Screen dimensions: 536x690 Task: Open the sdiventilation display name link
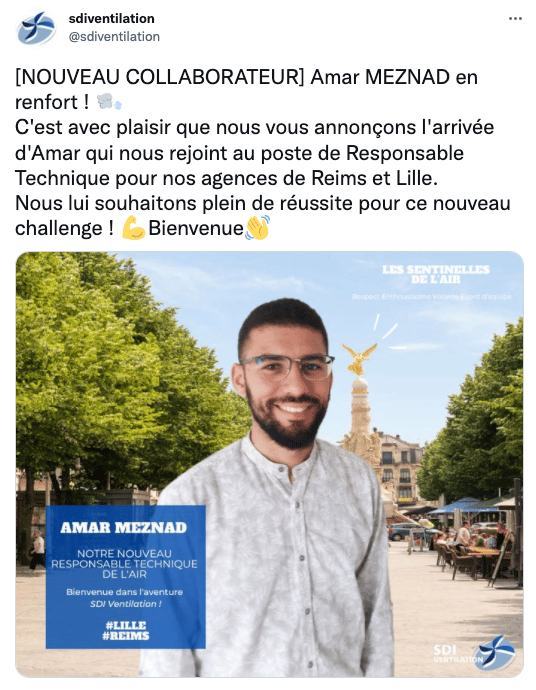[x=111, y=18]
